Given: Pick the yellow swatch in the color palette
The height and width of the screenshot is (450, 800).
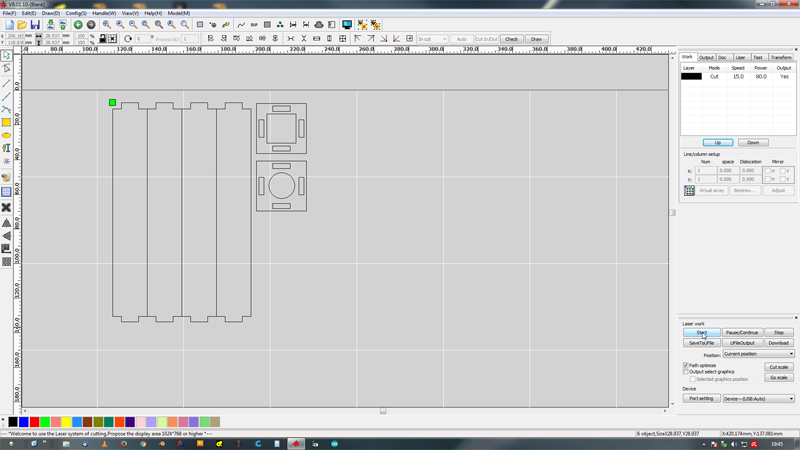Looking at the screenshot, I should pos(66,422).
